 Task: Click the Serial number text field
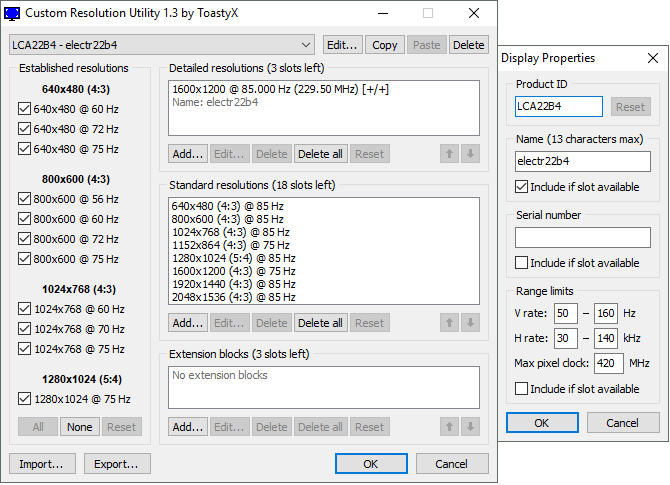[x=583, y=237]
